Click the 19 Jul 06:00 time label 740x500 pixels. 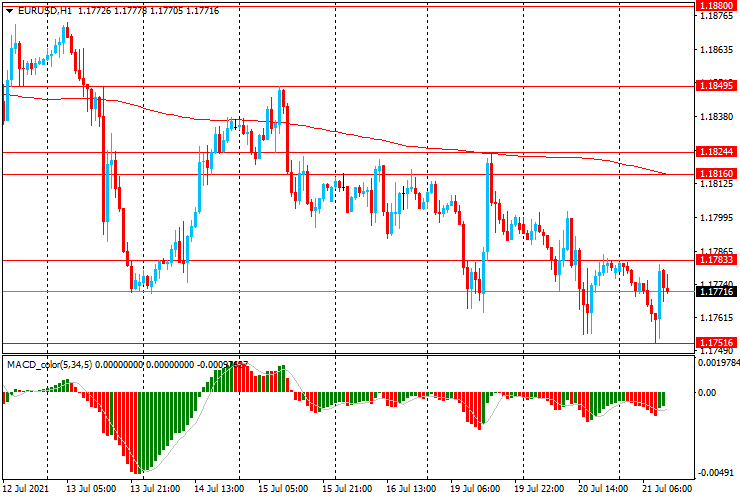coord(475,488)
